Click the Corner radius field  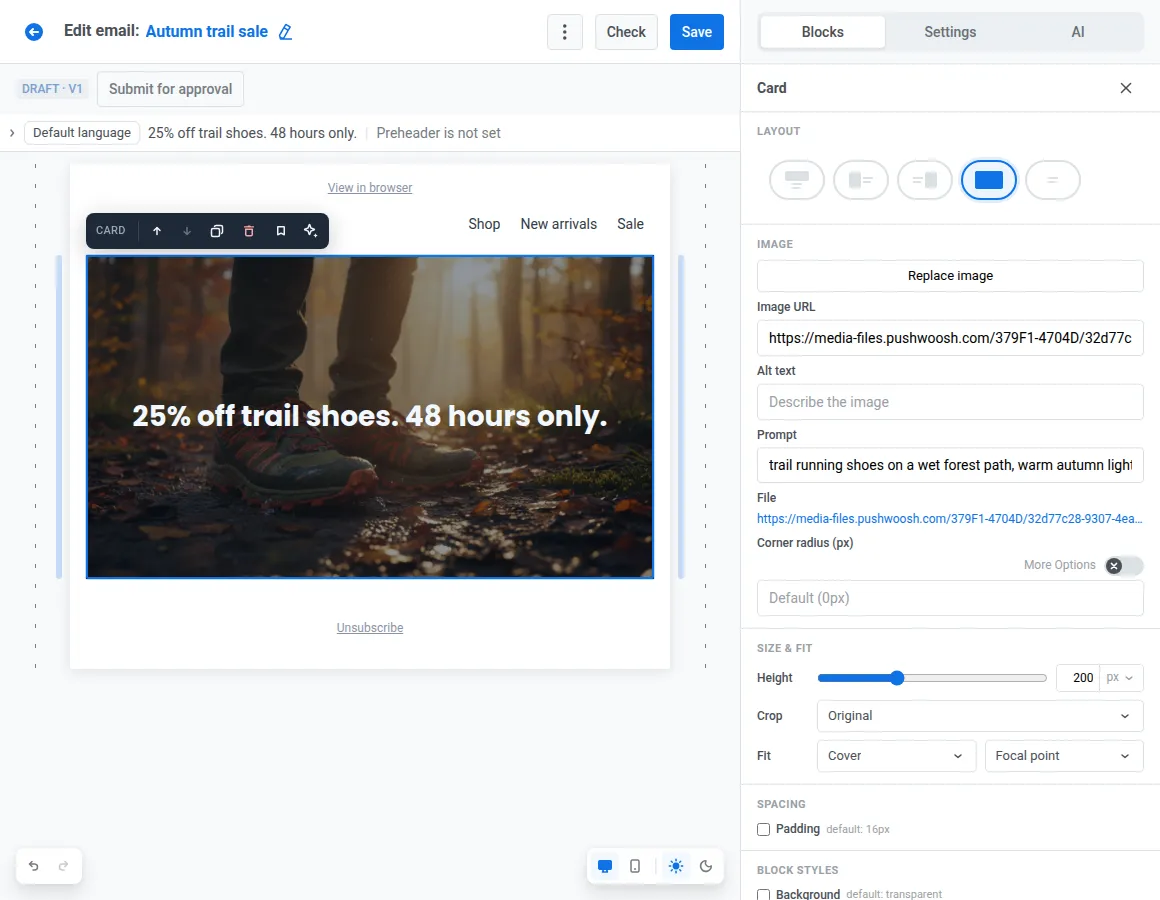(x=950, y=598)
